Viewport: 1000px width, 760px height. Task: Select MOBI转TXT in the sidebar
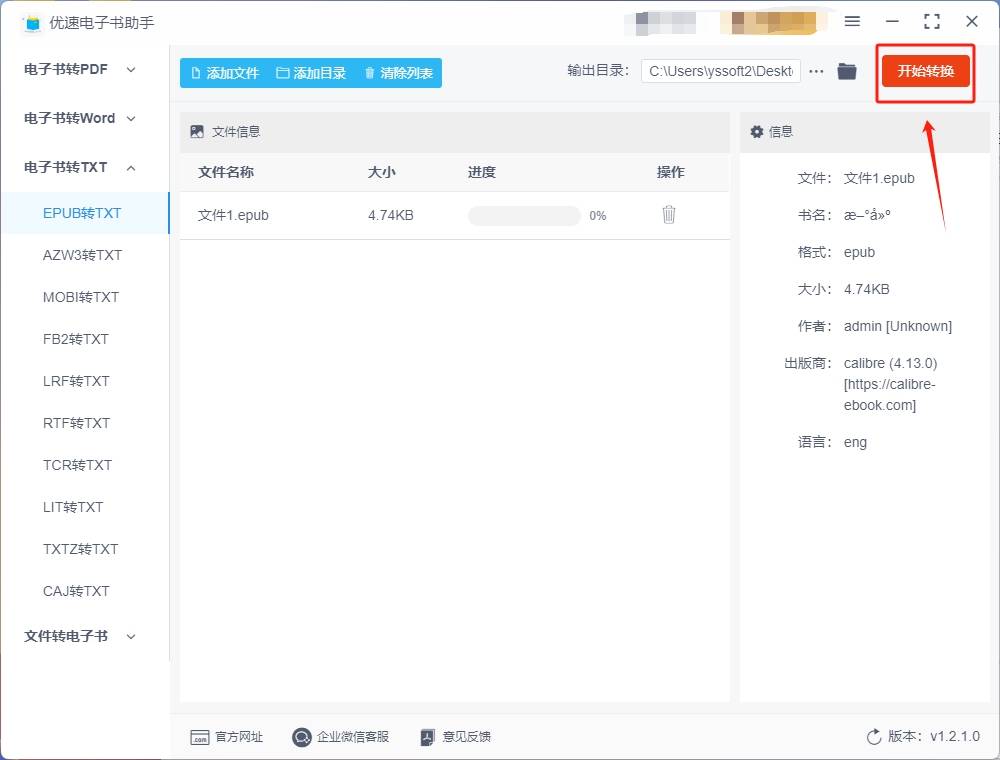[81, 297]
